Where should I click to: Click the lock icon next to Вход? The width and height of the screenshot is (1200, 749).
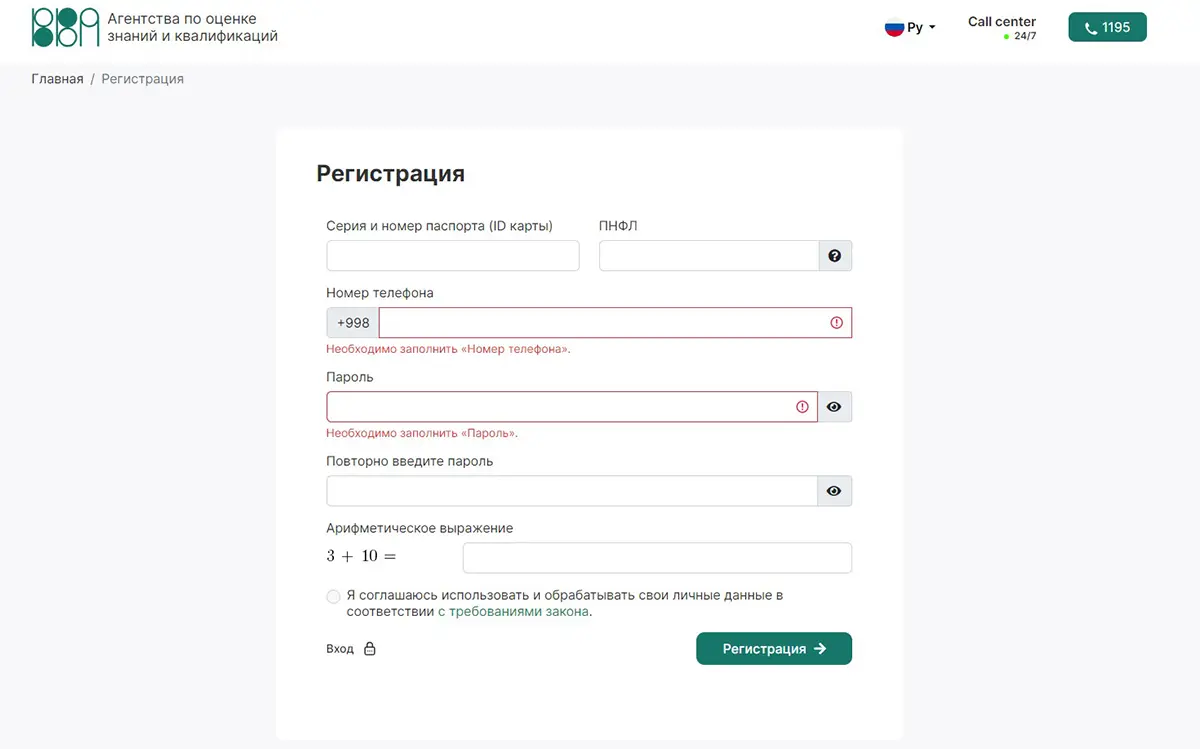click(x=369, y=649)
